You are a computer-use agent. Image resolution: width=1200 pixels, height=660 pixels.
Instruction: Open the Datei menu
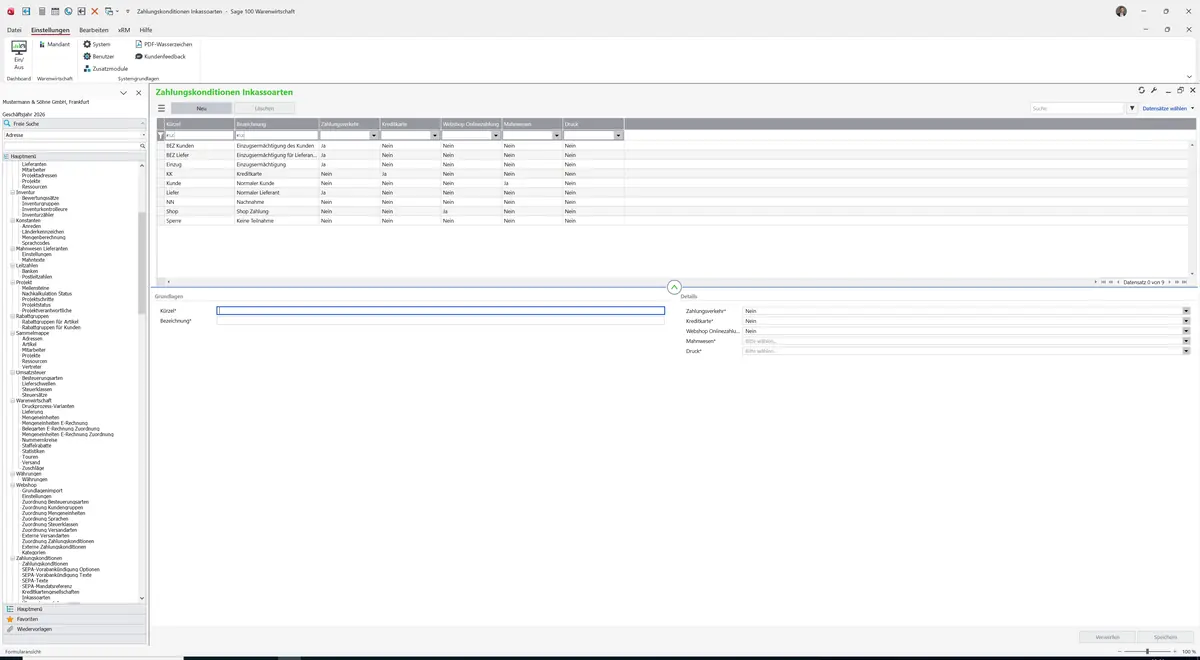click(14, 30)
